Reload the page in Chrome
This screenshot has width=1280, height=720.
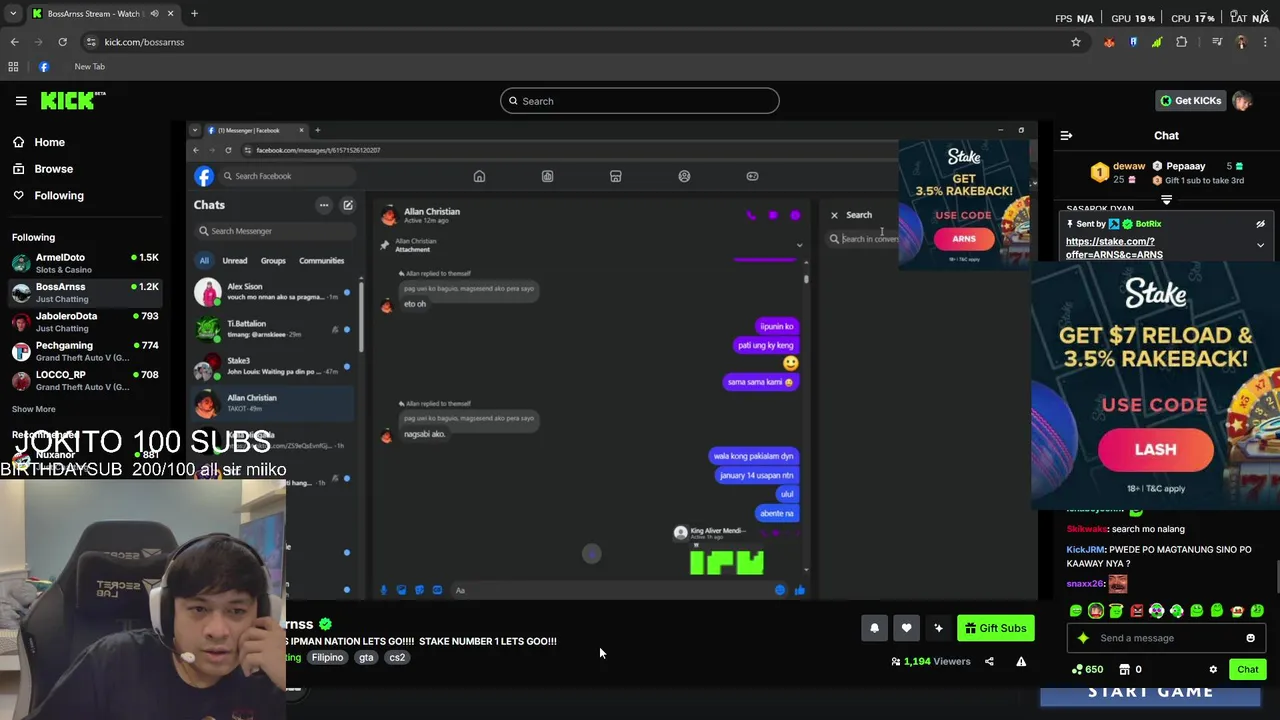(62, 42)
